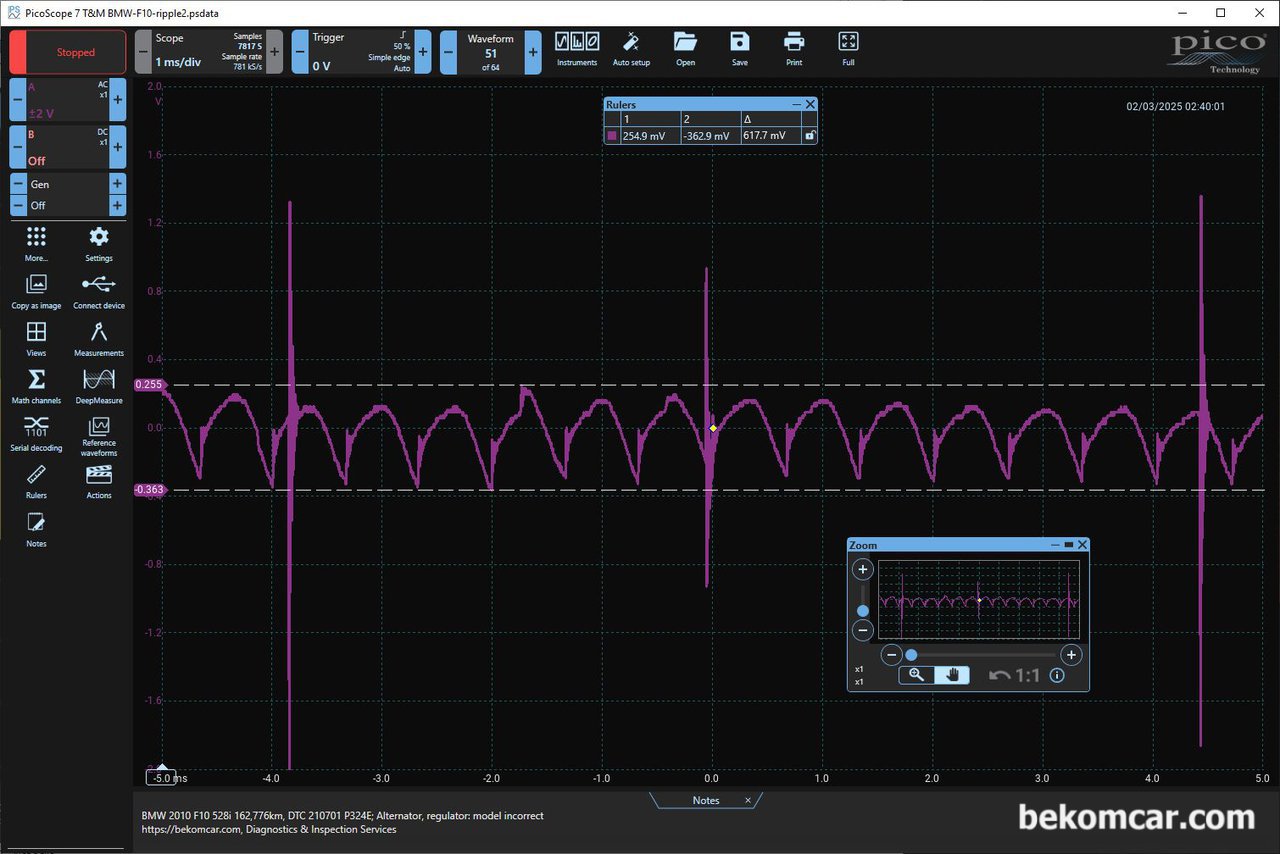Open the Views layout tool
Screen dimensions: 1280x854
(x=36, y=338)
